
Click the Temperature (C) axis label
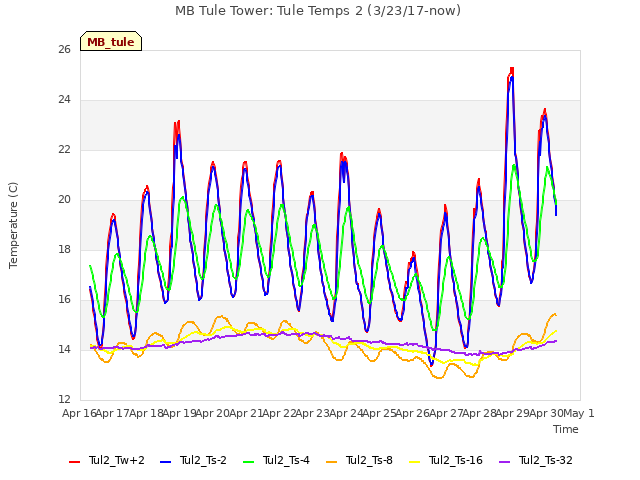coord(13,225)
